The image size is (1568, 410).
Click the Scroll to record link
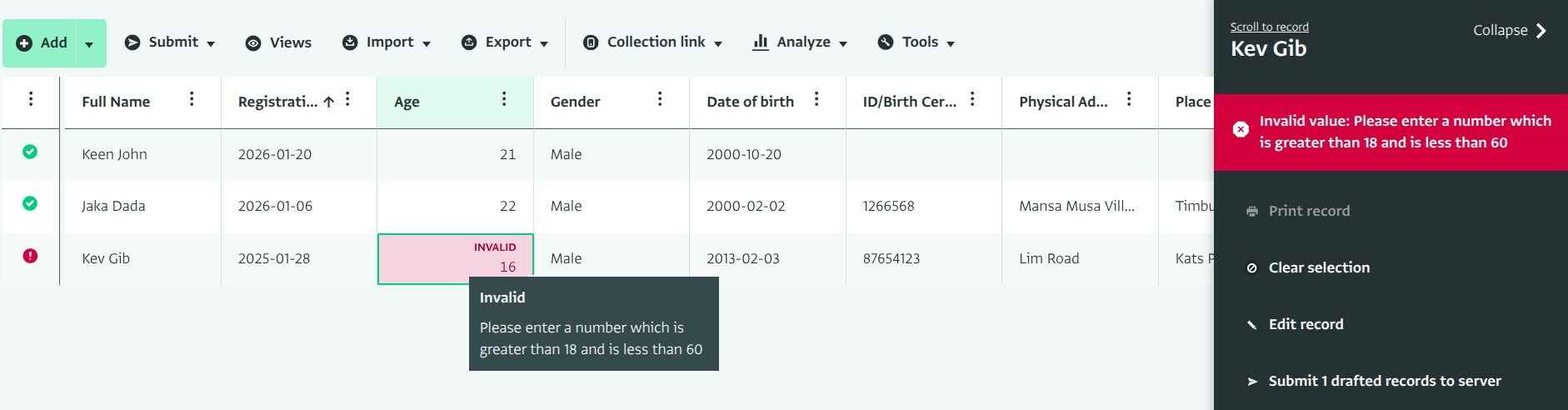(1269, 27)
